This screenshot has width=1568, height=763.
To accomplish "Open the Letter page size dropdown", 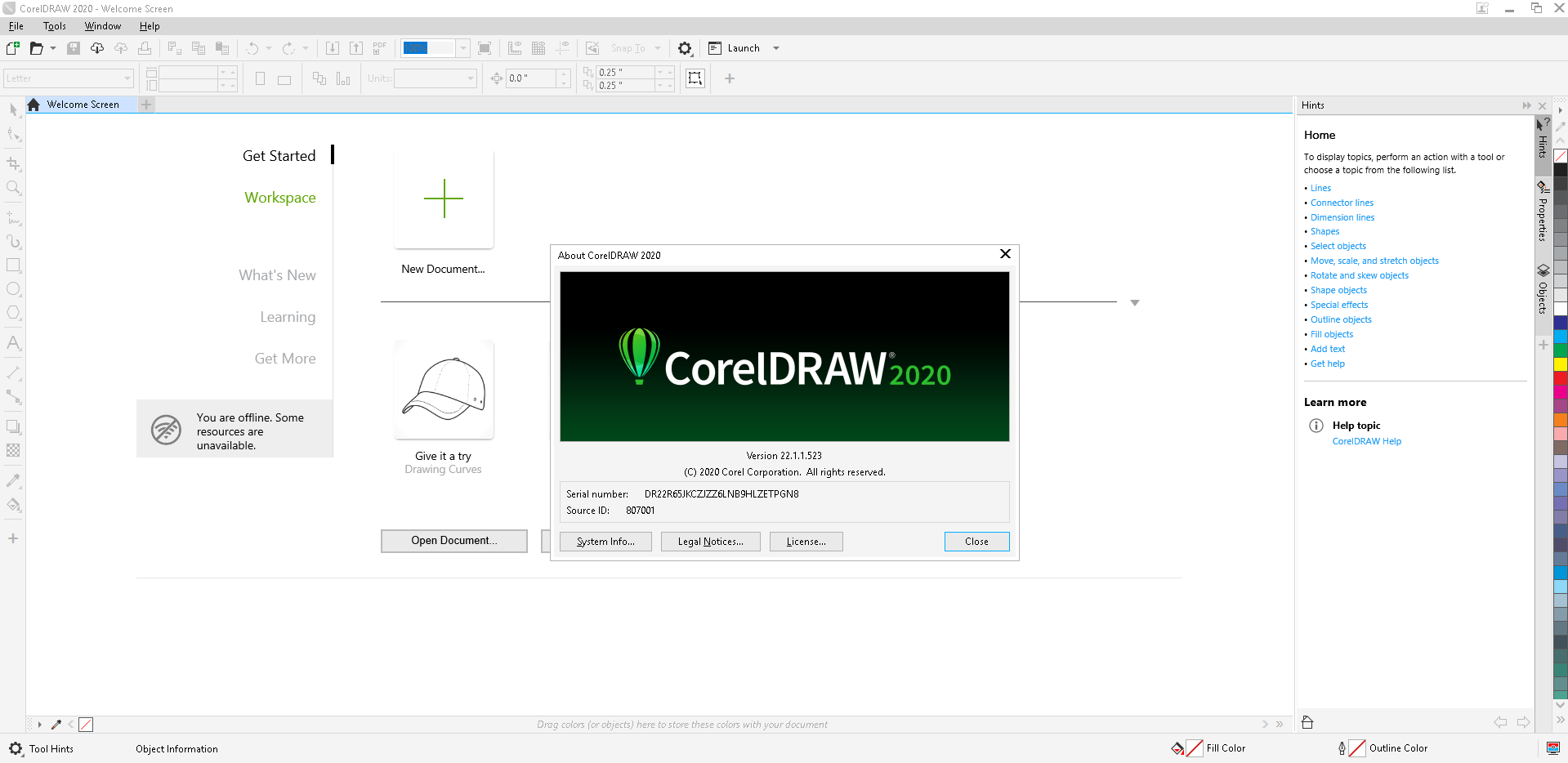I will (x=127, y=78).
